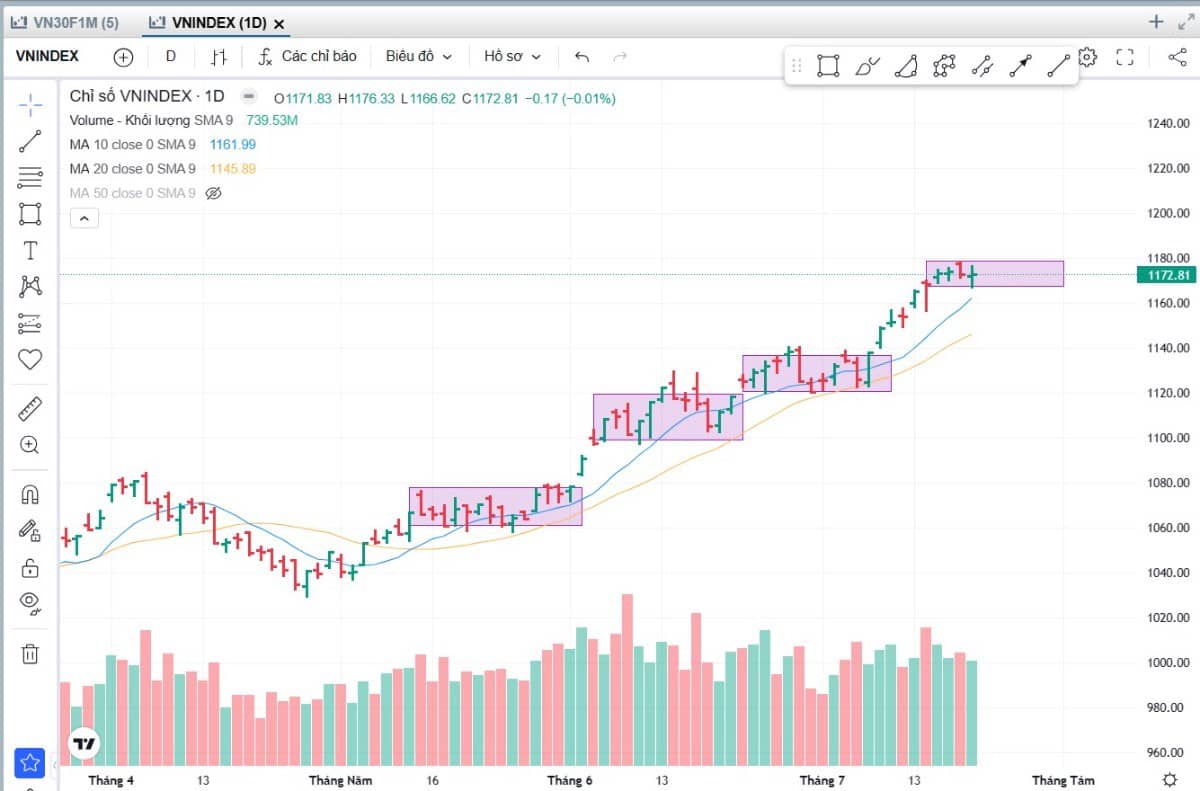Enter fullscreen chart mode

1125,57
